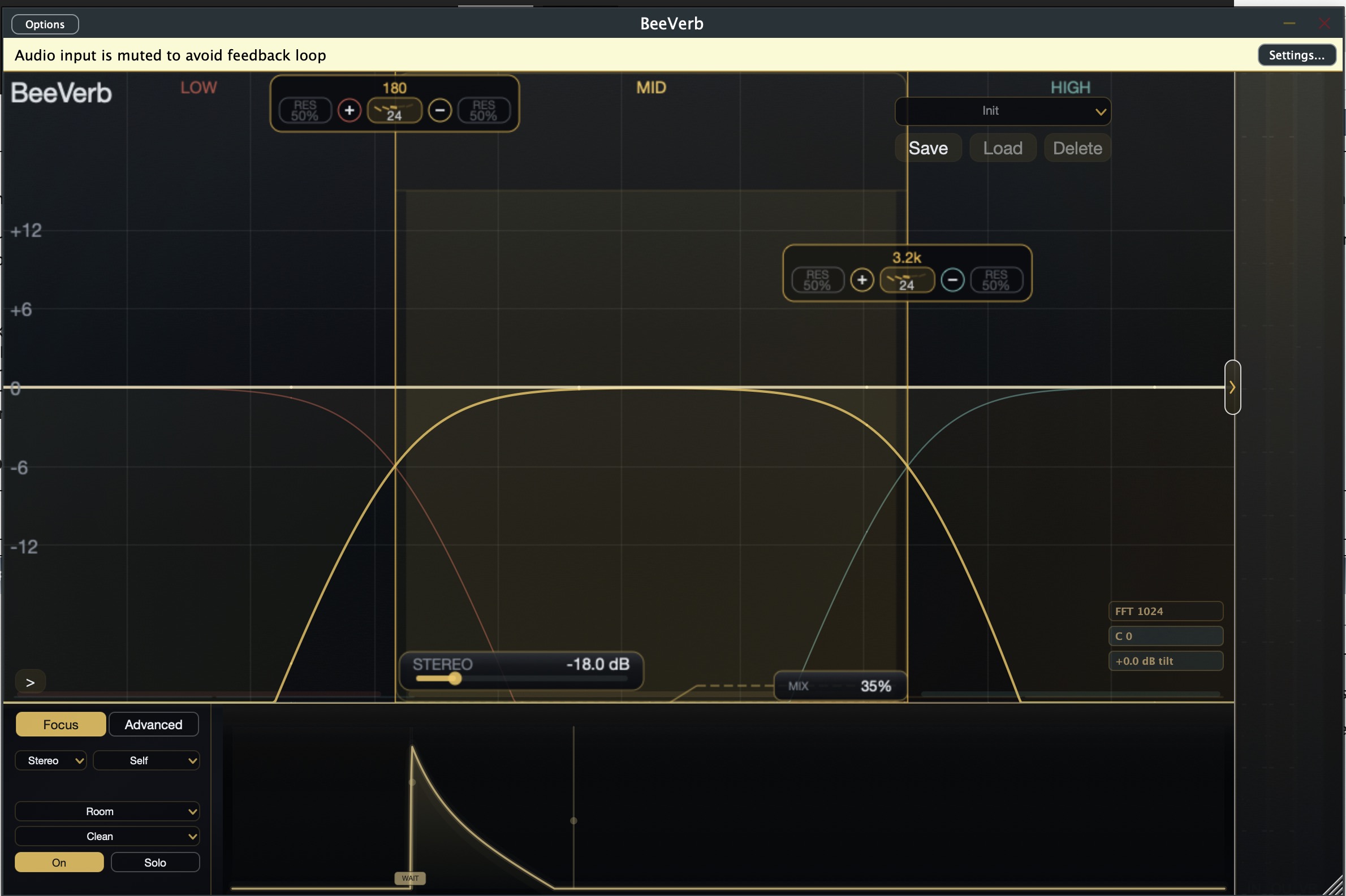Image resolution: width=1346 pixels, height=896 pixels.
Task: Click the BeeVerb logo
Action: 61,93
